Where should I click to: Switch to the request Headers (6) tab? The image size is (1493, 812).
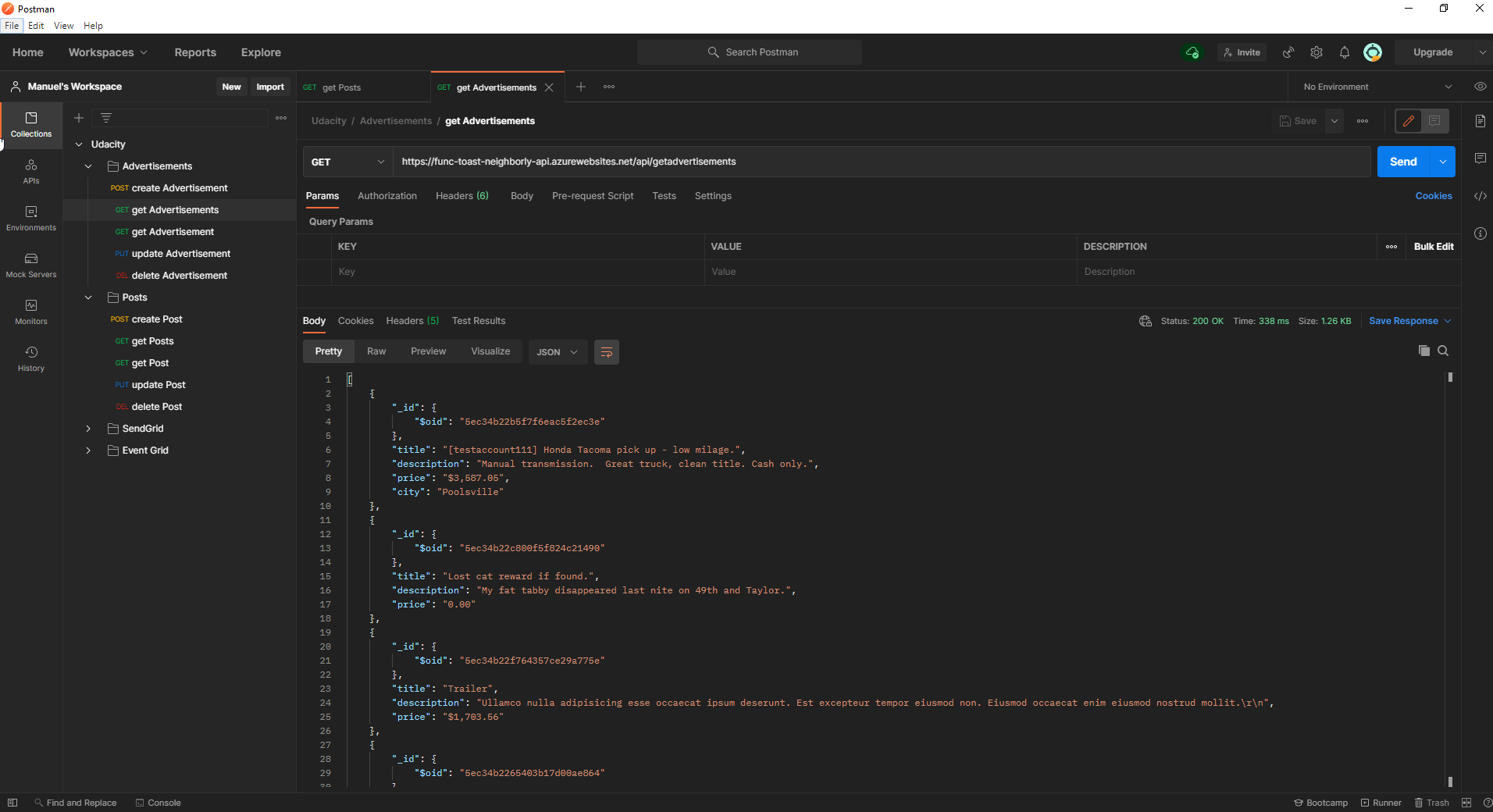[462, 196]
